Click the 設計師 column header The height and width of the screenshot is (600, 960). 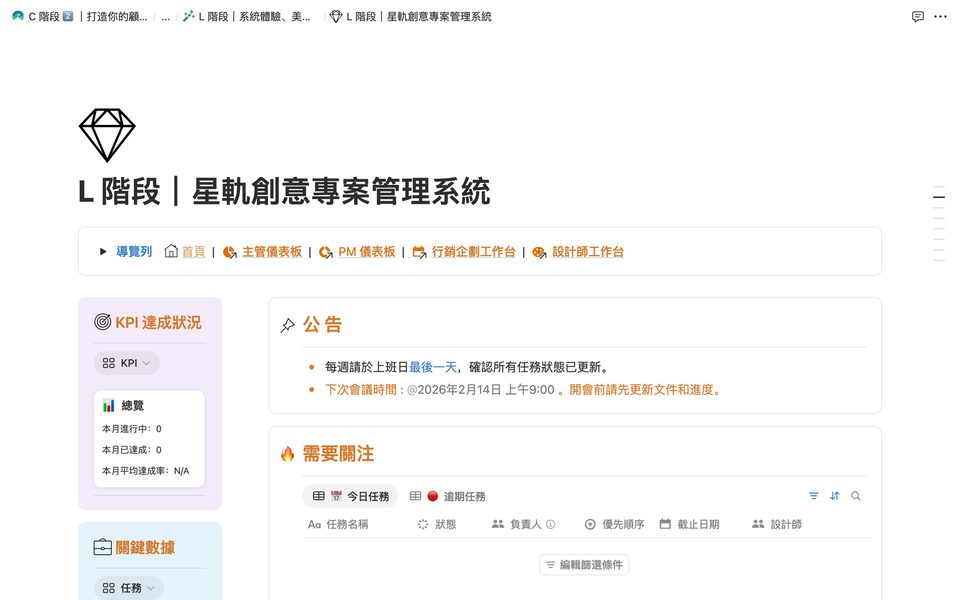(777, 524)
